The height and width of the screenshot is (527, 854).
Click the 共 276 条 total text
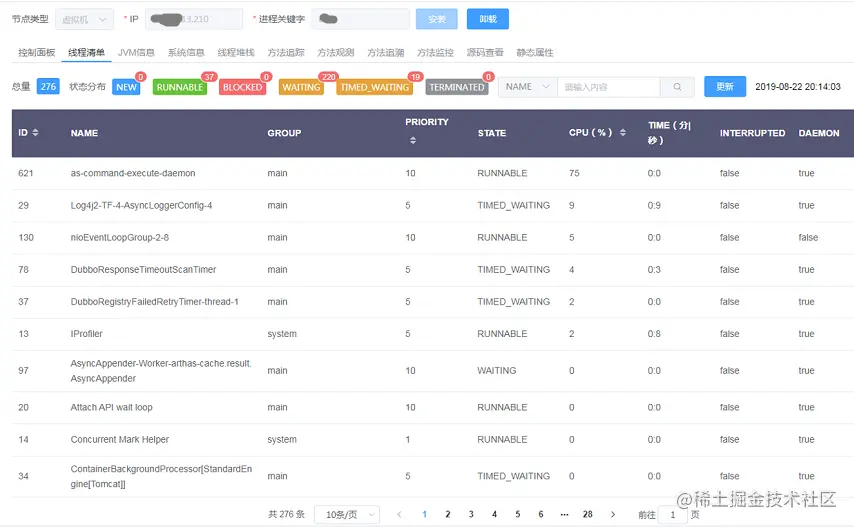point(286,514)
